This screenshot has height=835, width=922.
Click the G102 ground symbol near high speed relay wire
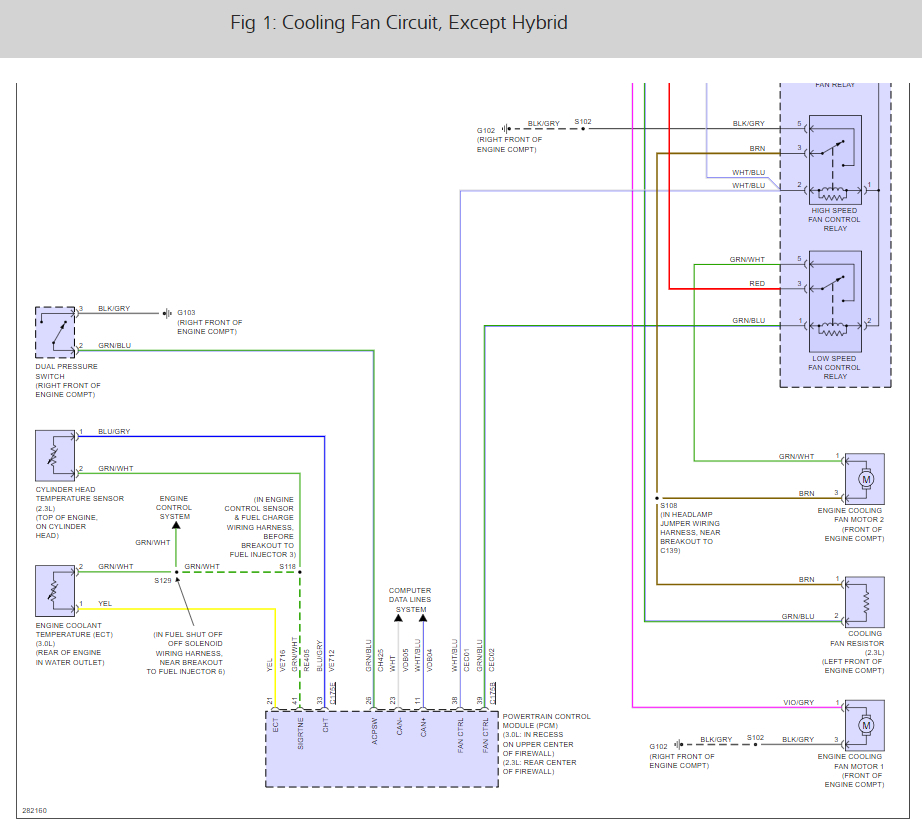click(x=506, y=129)
